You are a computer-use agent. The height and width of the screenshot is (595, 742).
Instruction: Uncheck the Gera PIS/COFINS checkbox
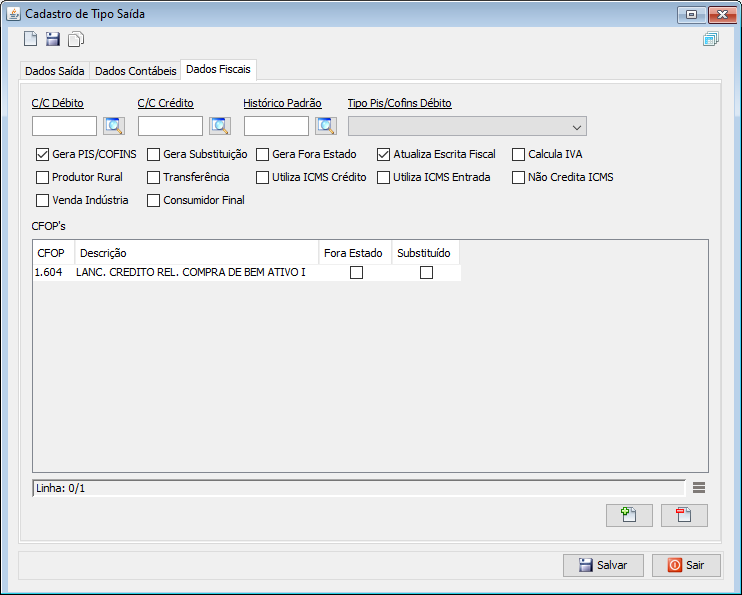point(42,155)
